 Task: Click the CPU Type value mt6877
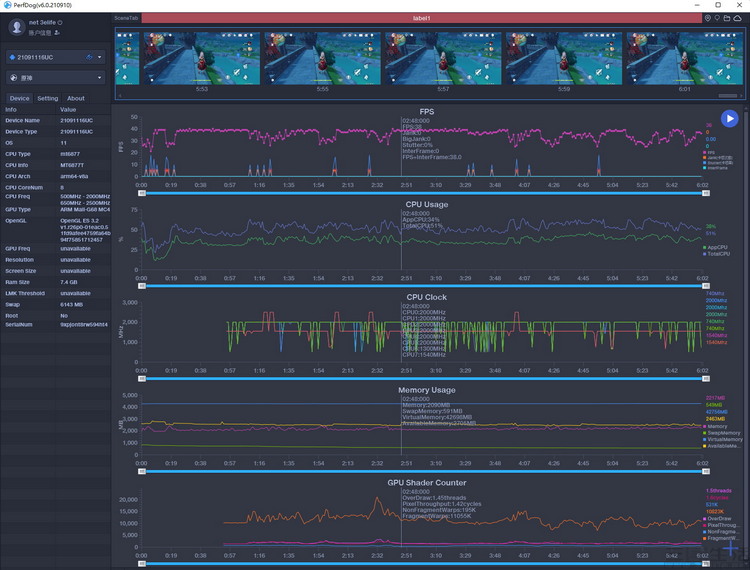pos(70,154)
